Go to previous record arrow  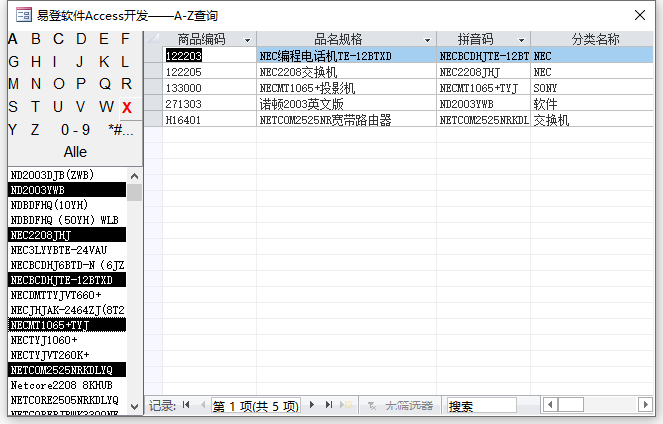coord(203,405)
